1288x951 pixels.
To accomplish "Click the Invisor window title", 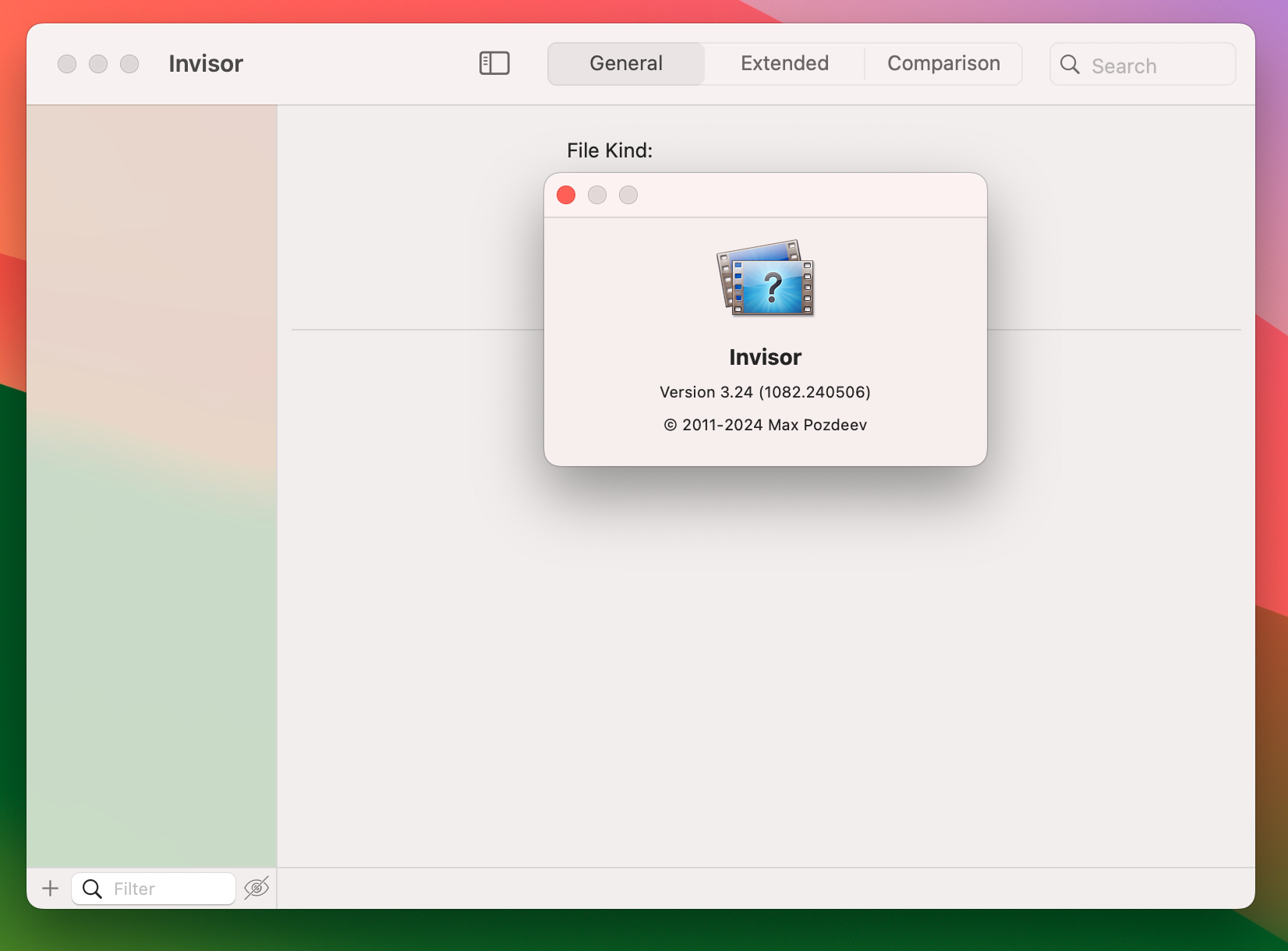I will click(x=206, y=64).
